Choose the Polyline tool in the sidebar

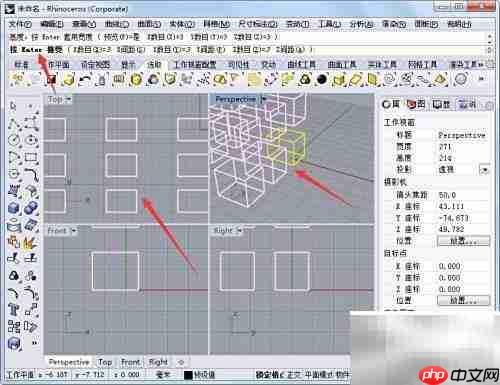click(x=13, y=123)
